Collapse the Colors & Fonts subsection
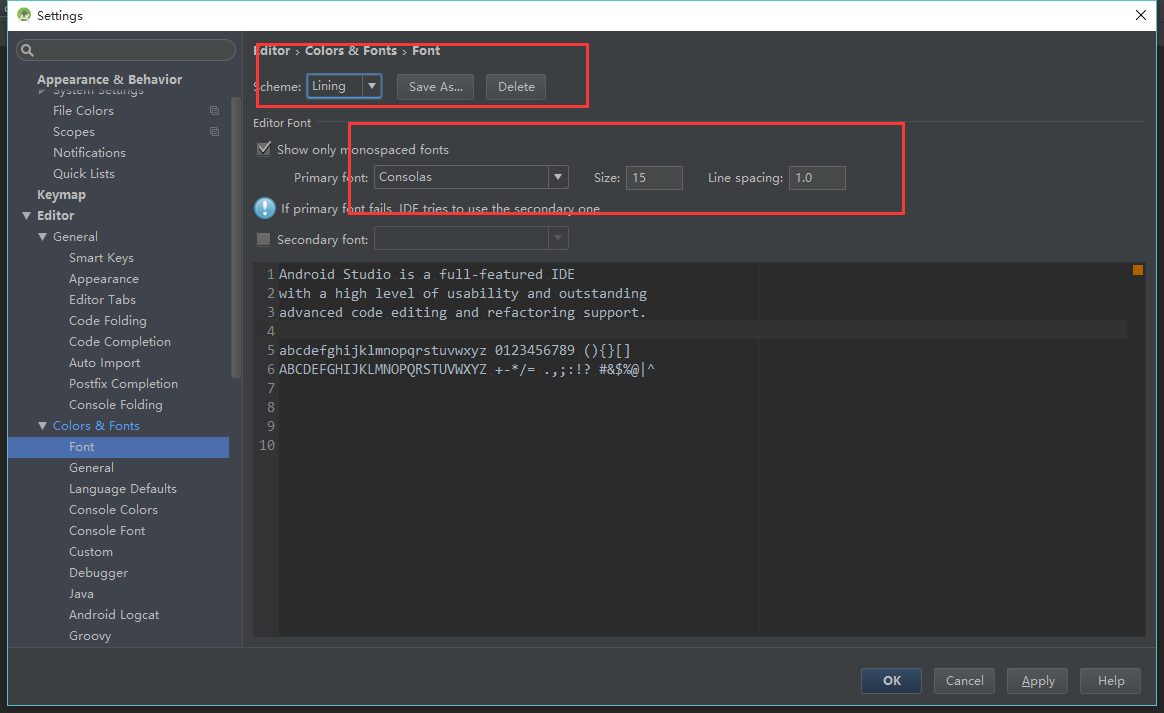The image size is (1164, 713). 42,426
